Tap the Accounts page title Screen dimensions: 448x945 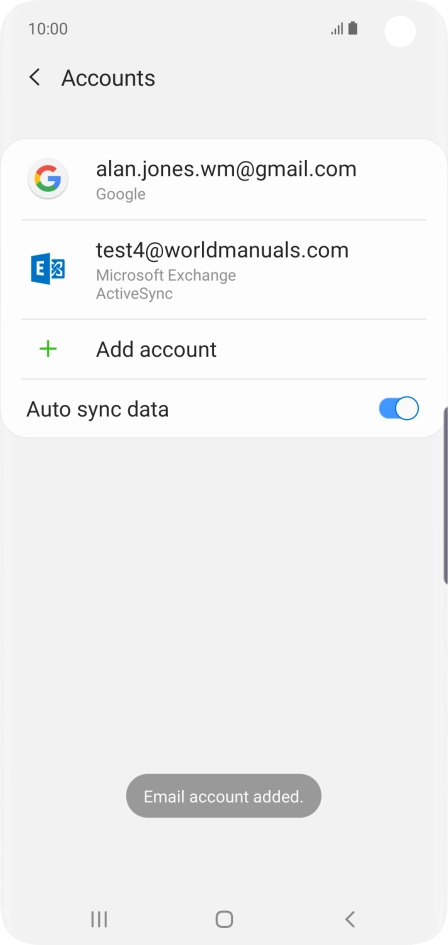[109, 78]
